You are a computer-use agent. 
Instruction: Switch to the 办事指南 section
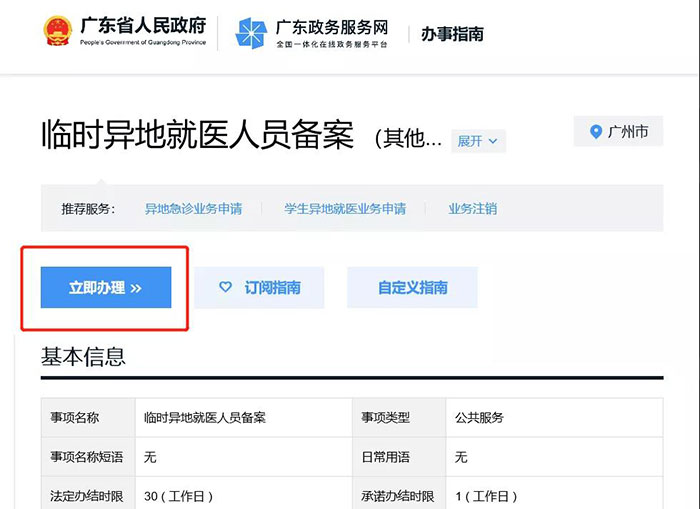pyautogui.click(x=452, y=33)
